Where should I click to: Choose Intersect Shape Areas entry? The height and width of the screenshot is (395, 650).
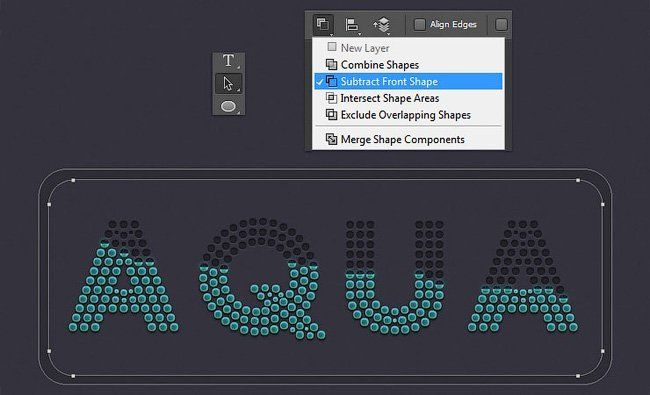(408, 98)
